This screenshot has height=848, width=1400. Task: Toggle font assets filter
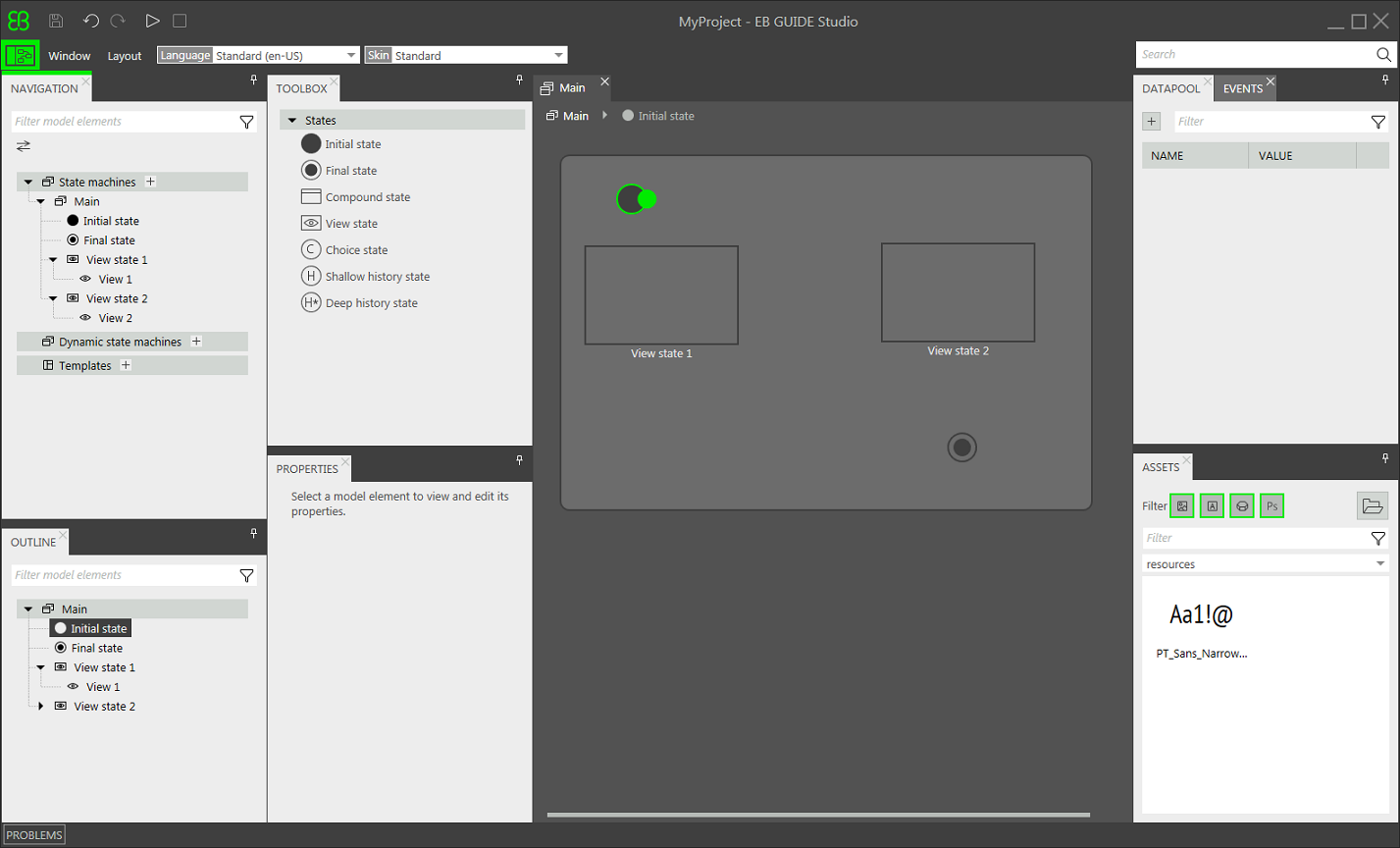click(1213, 506)
